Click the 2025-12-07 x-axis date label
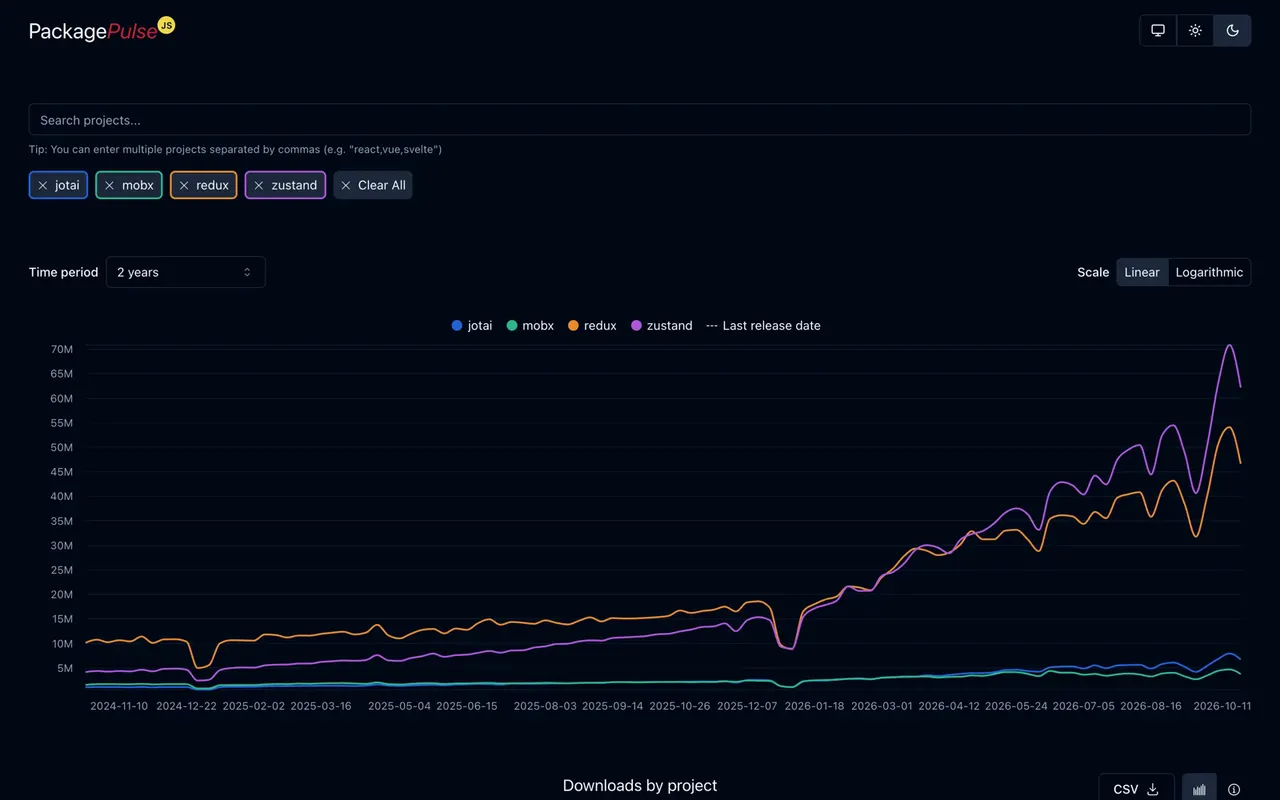Viewport: 1280px width, 800px height. click(x=747, y=705)
